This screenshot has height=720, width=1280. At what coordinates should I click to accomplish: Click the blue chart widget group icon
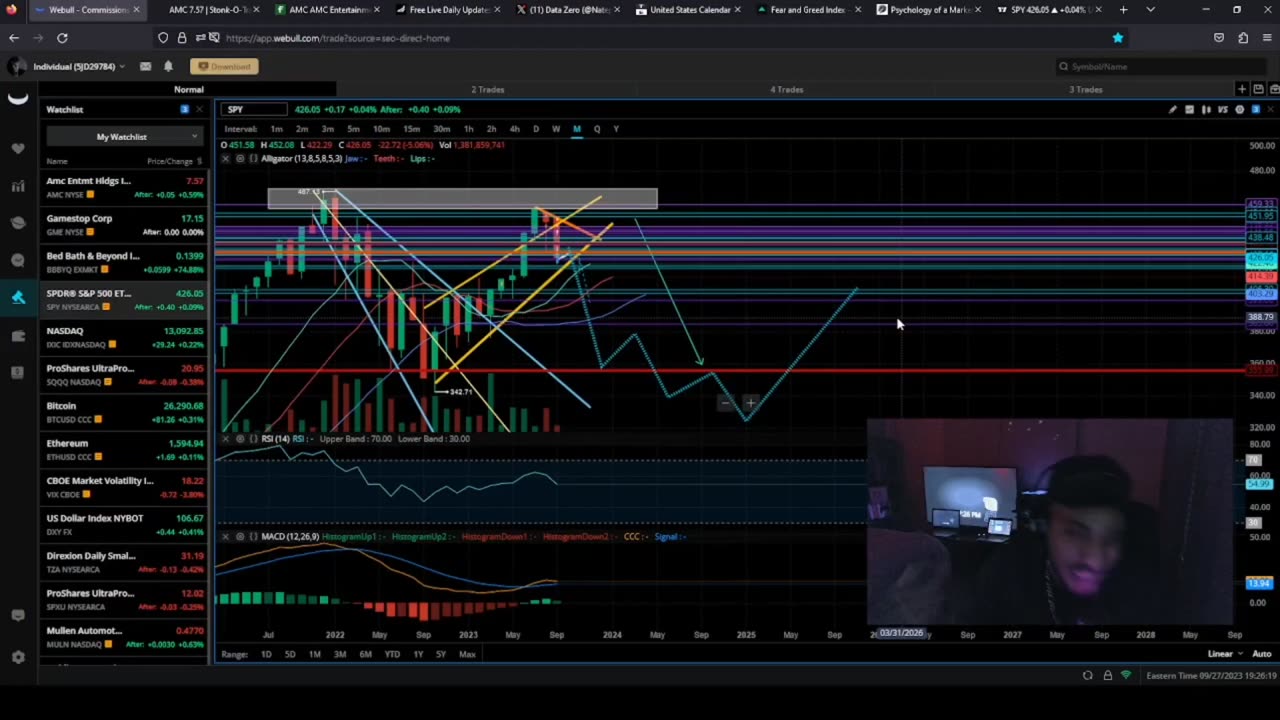[1257, 109]
